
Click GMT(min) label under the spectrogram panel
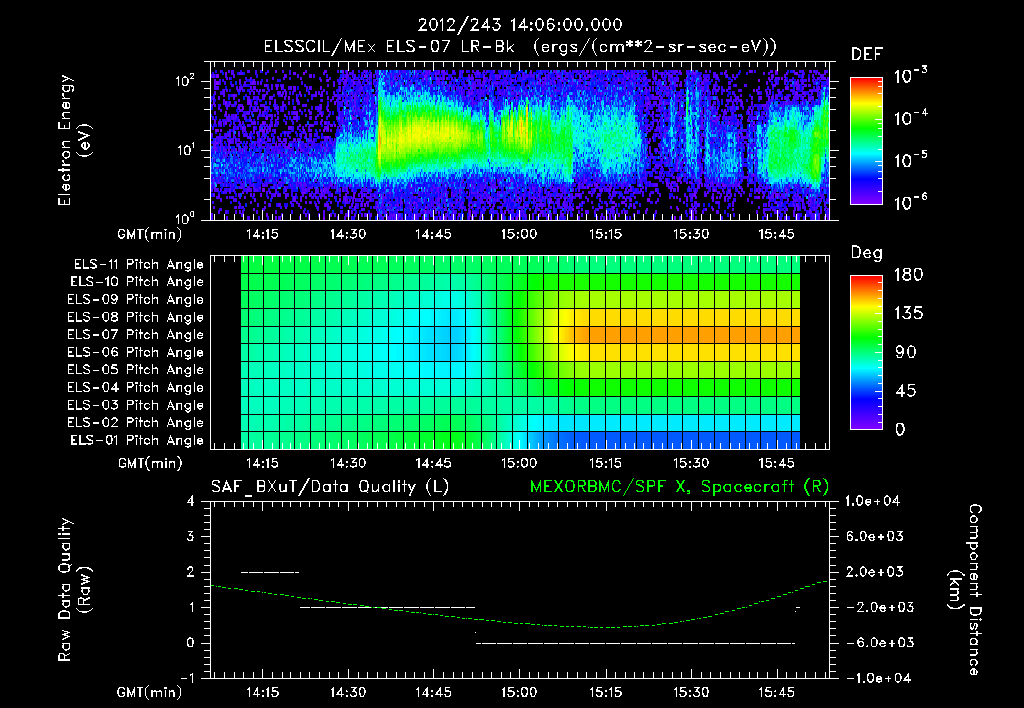click(x=149, y=234)
